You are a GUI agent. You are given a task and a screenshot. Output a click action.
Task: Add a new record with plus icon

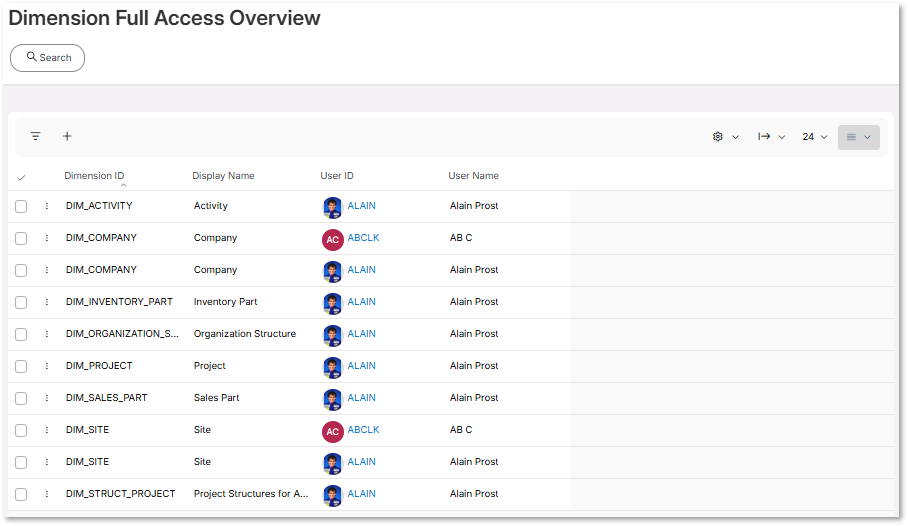[x=67, y=136]
